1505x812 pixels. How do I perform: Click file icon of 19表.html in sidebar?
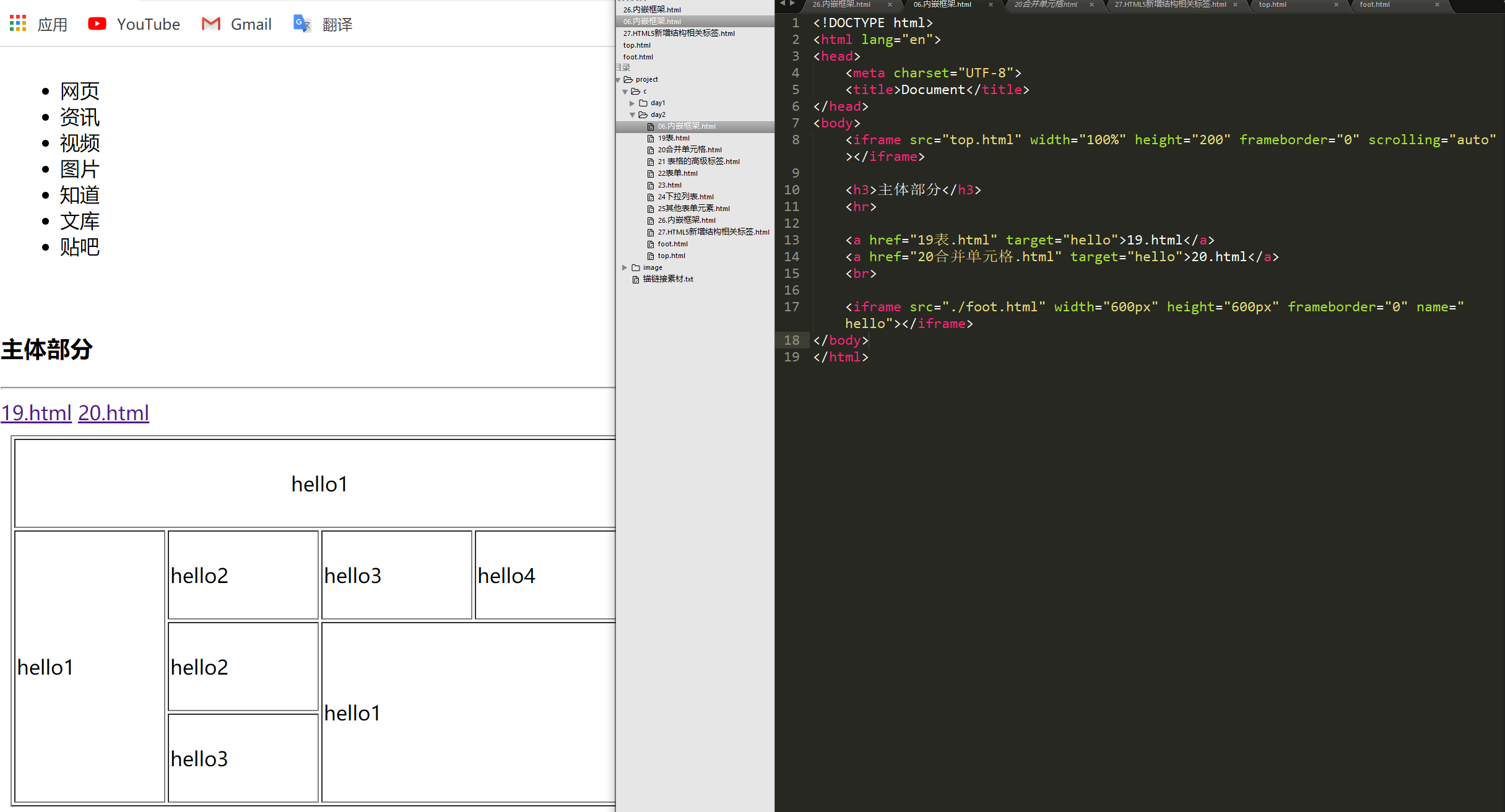point(651,139)
